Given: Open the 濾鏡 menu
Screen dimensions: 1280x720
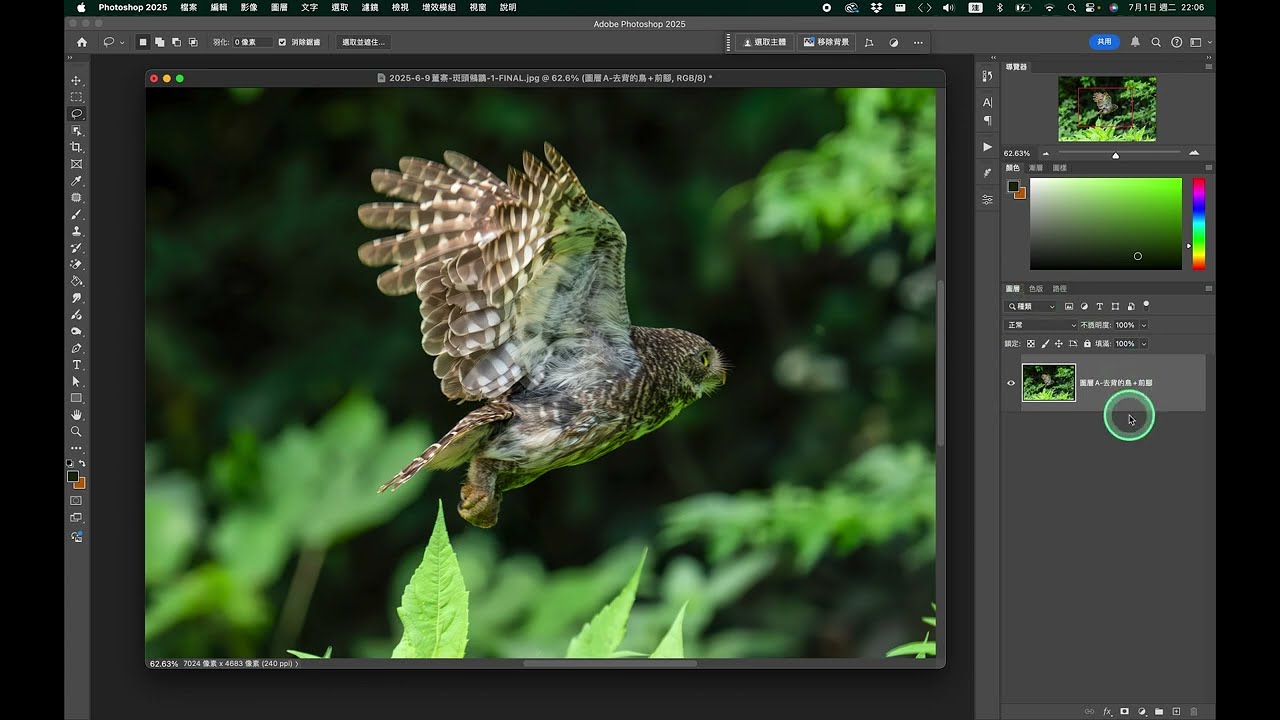Looking at the screenshot, I should click(369, 7).
